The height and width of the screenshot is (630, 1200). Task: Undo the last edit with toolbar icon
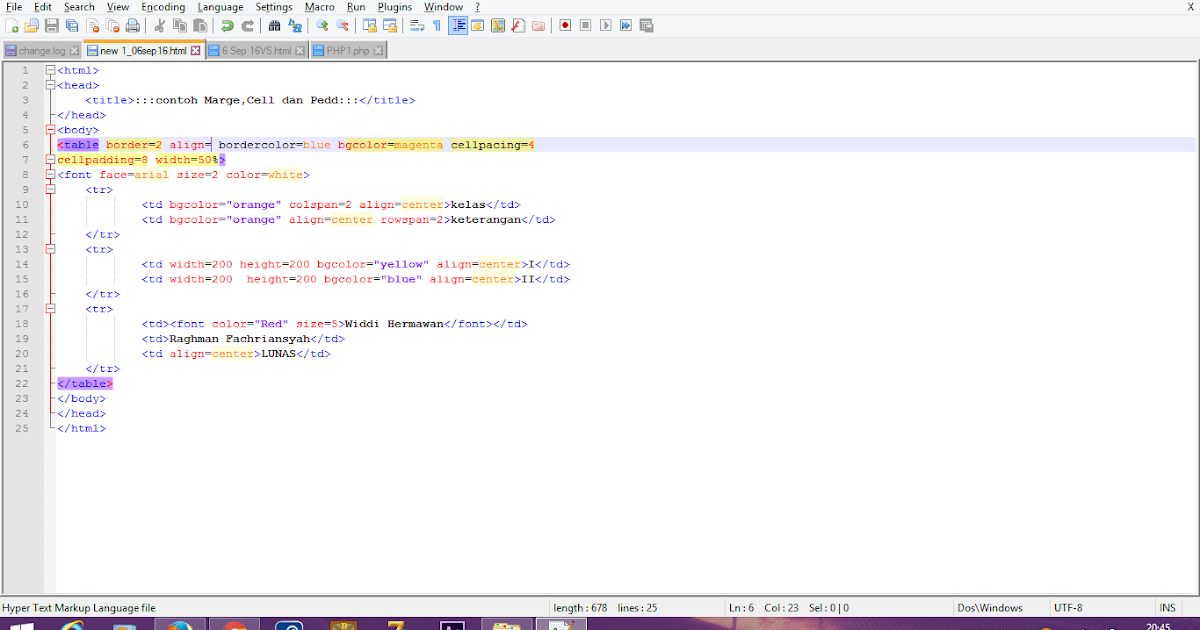229,25
